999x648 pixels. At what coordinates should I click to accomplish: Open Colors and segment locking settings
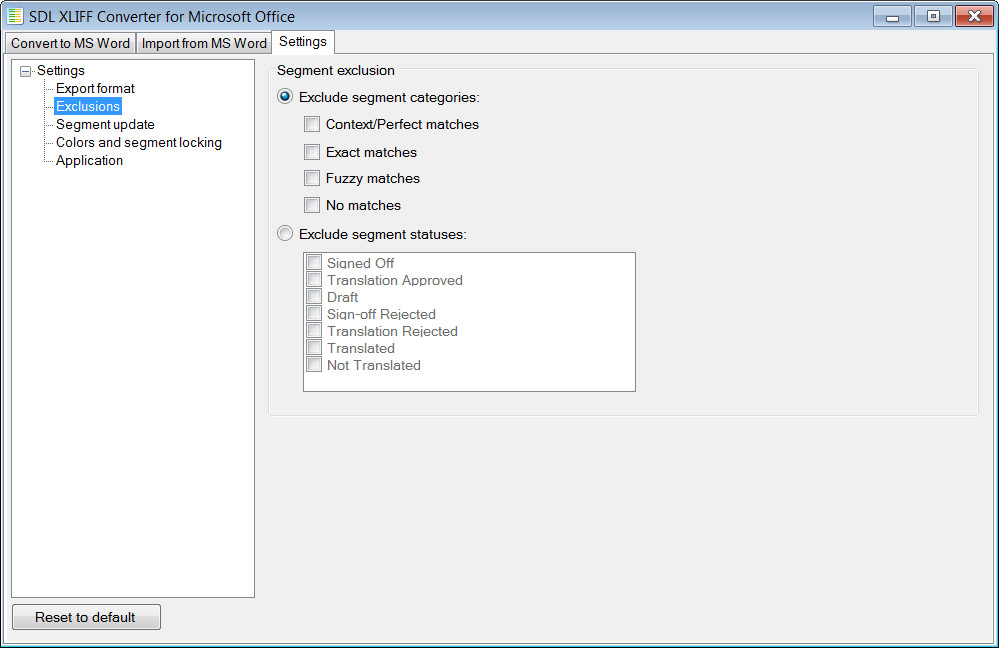(139, 142)
